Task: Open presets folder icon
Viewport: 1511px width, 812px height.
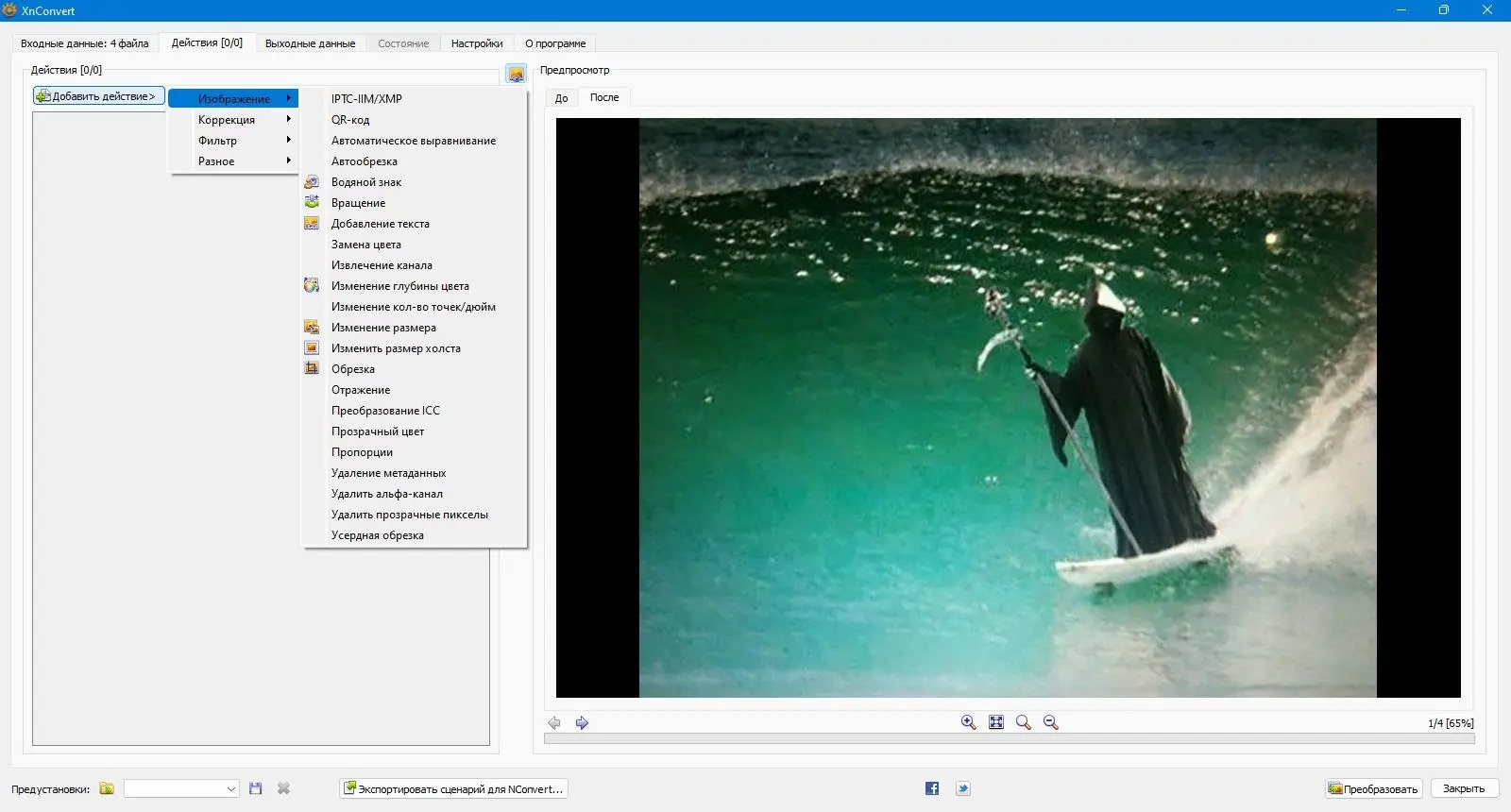Action: (x=107, y=788)
